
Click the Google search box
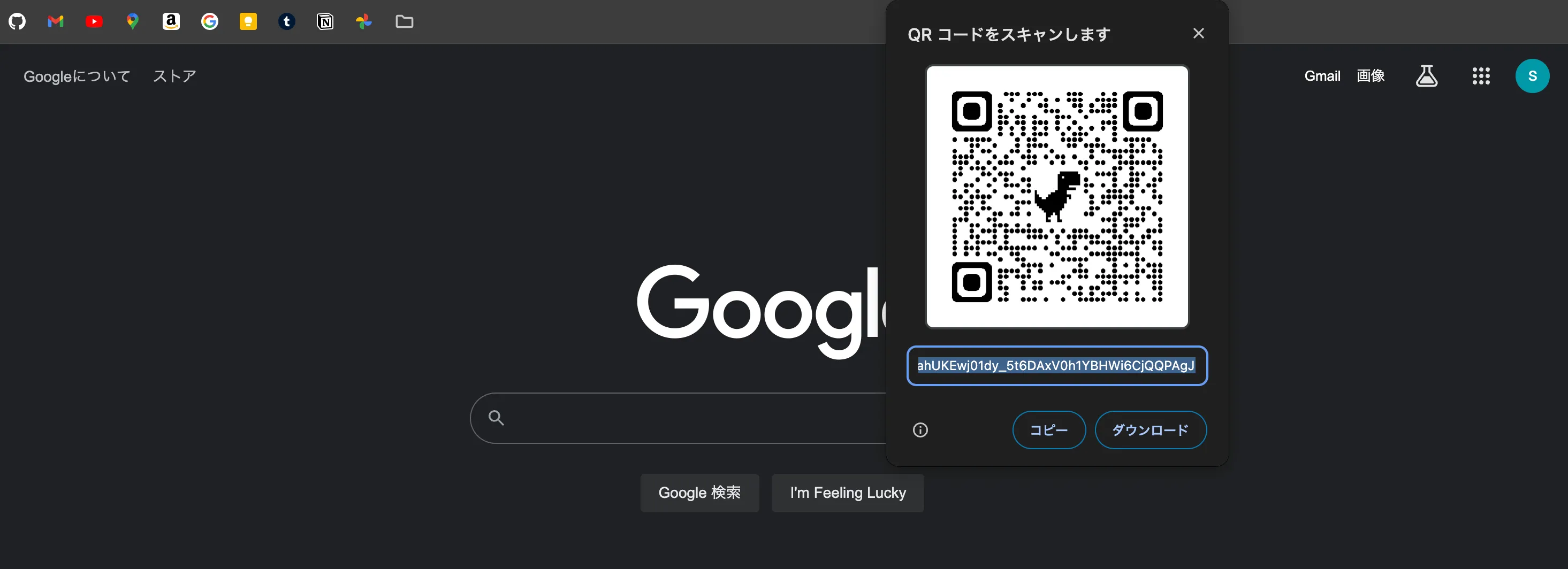[x=678, y=418]
